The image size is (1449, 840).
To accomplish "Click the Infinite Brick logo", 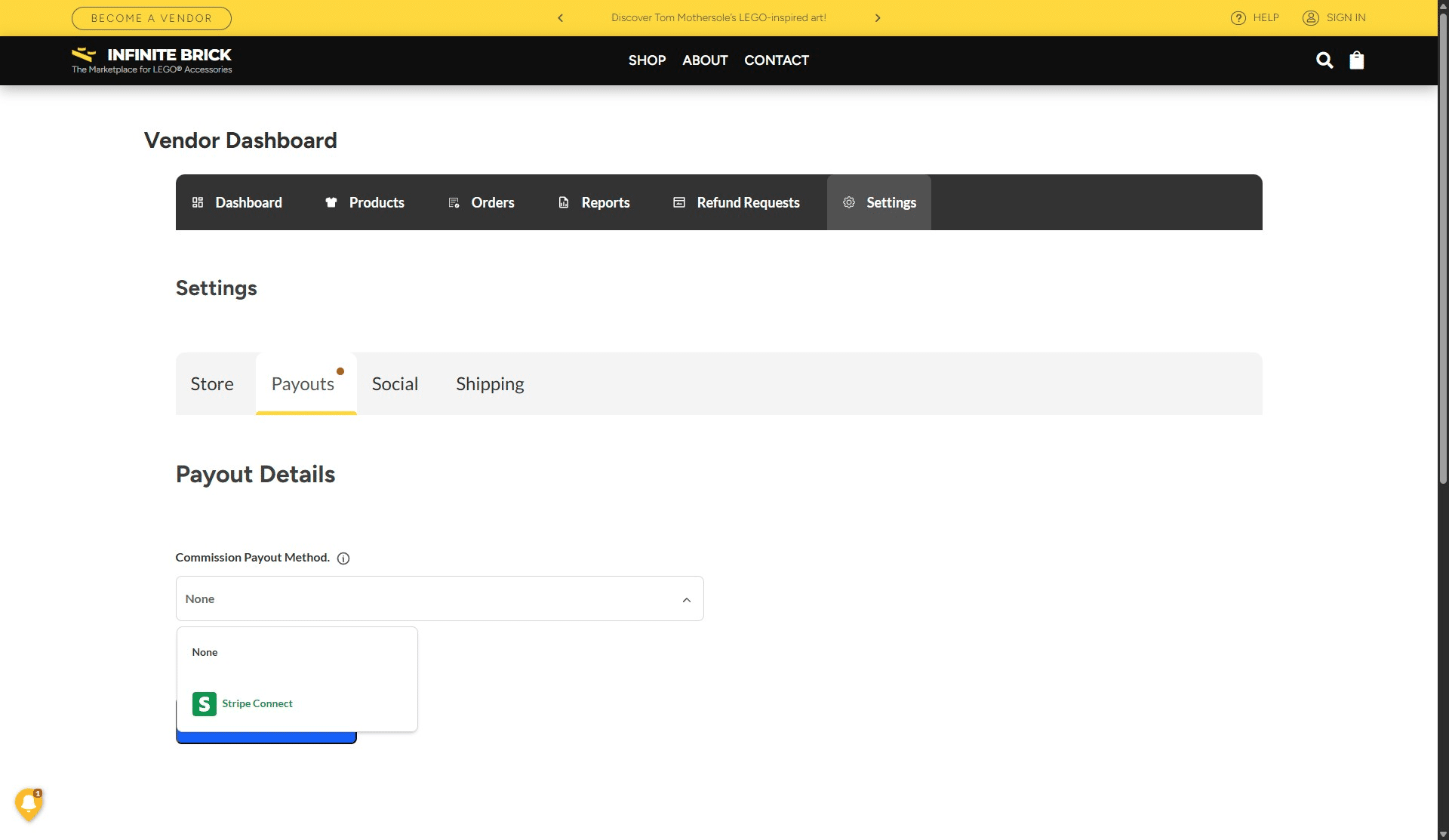I will pyautogui.click(x=152, y=60).
